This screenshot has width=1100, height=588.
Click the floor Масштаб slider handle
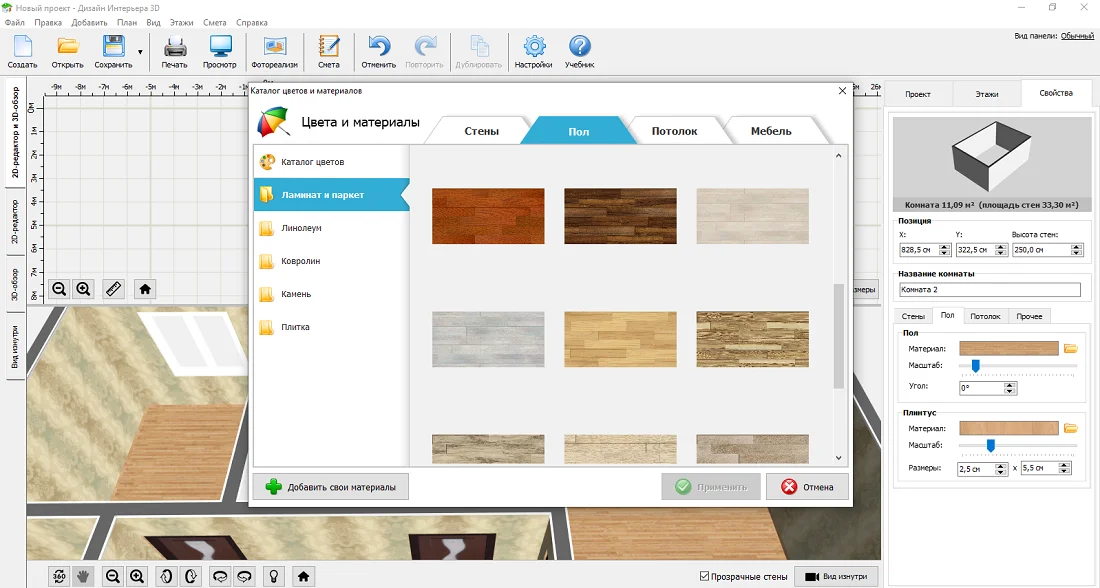[x=975, y=367]
